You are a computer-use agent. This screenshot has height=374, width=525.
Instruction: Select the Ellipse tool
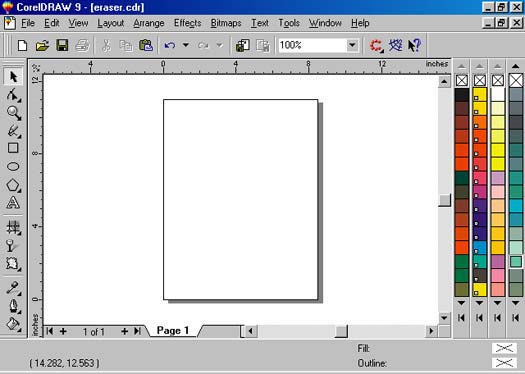click(13, 166)
